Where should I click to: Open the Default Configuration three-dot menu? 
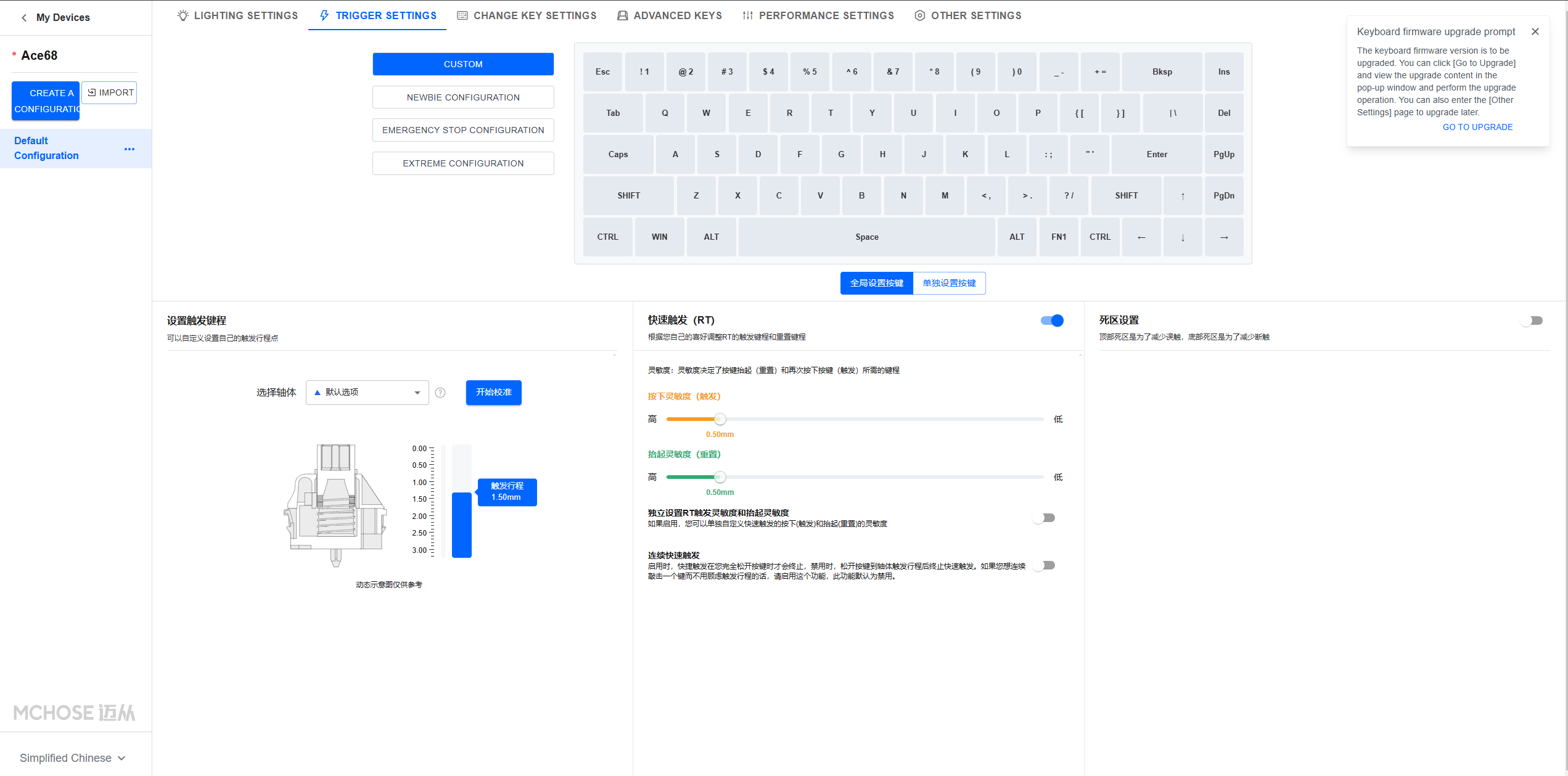coord(129,149)
